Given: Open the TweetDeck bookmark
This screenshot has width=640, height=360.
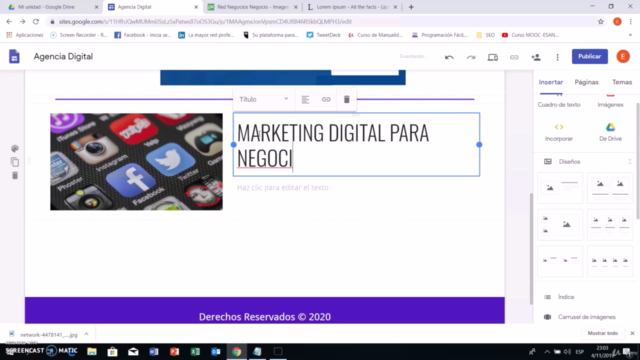Looking at the screenshot, I should (x=323, y=35).
